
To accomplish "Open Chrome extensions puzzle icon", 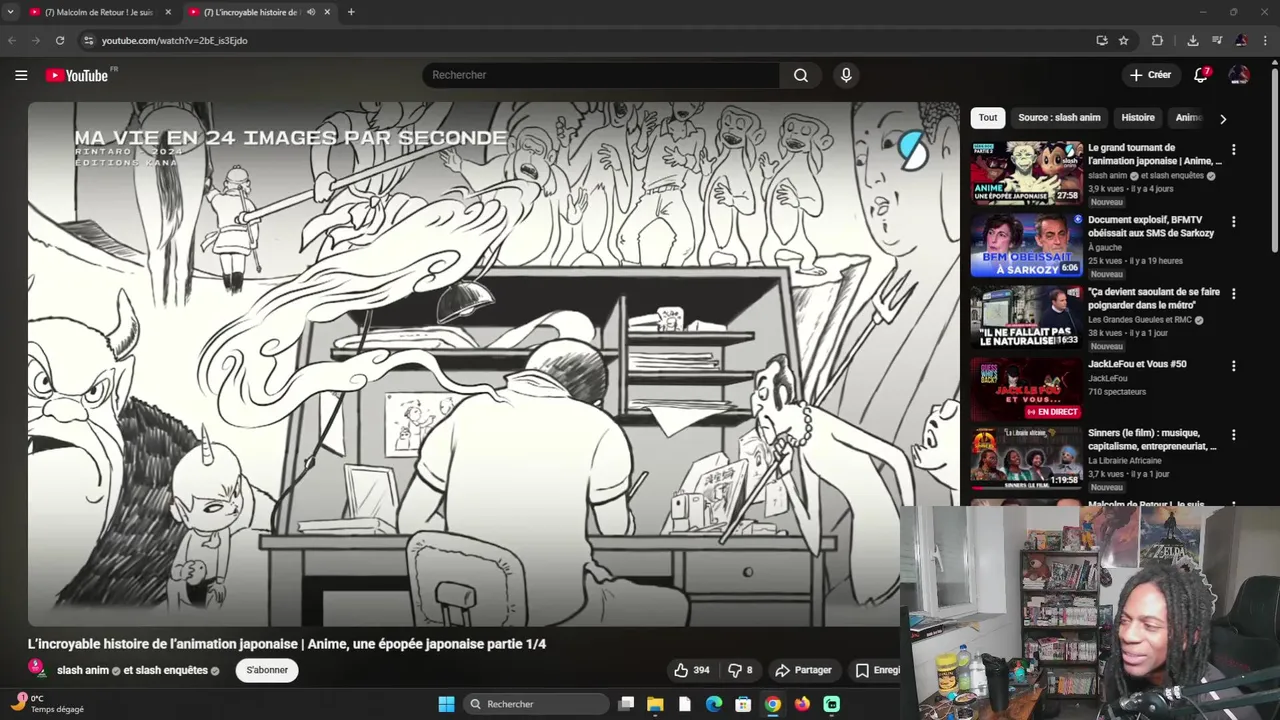I will [1157, 40].
